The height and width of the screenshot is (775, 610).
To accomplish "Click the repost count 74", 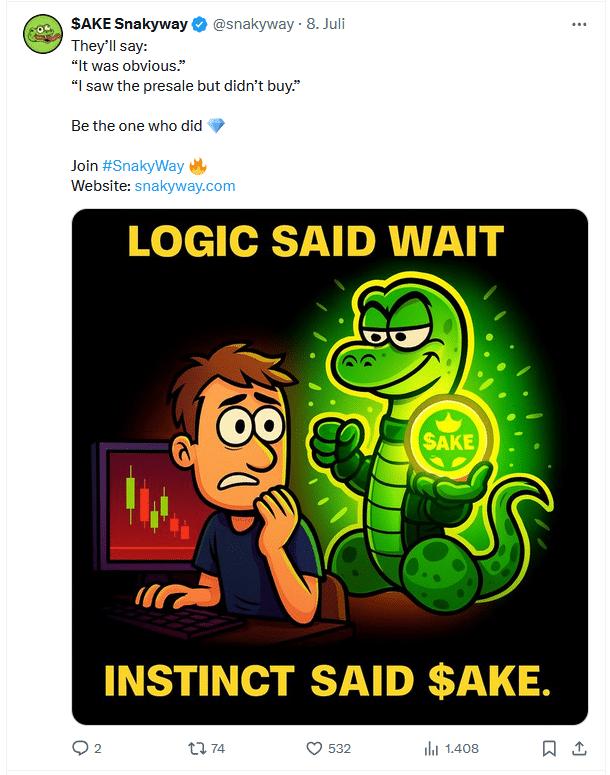I will click(x=217, y=748).
